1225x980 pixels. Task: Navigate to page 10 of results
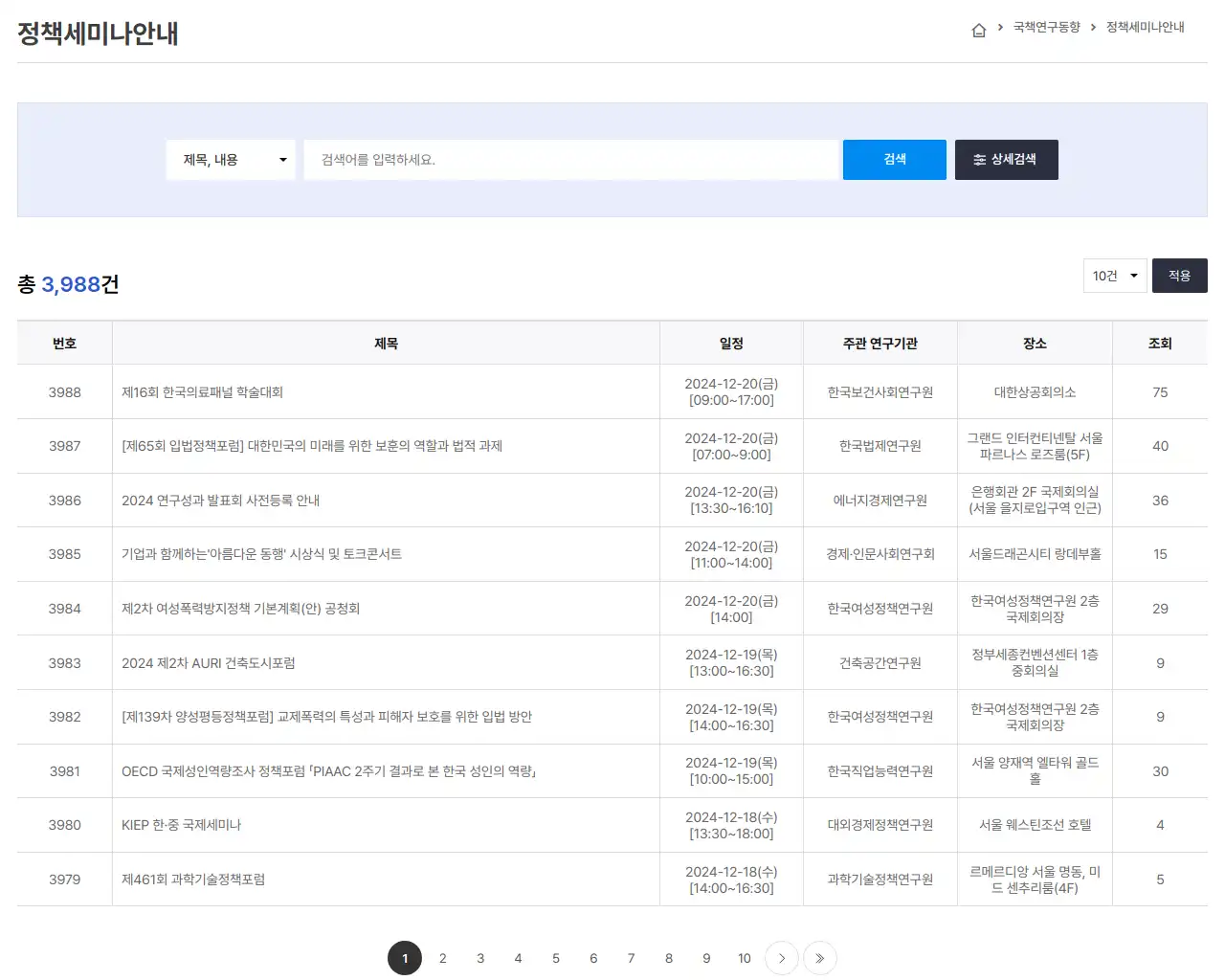[744, 957]
